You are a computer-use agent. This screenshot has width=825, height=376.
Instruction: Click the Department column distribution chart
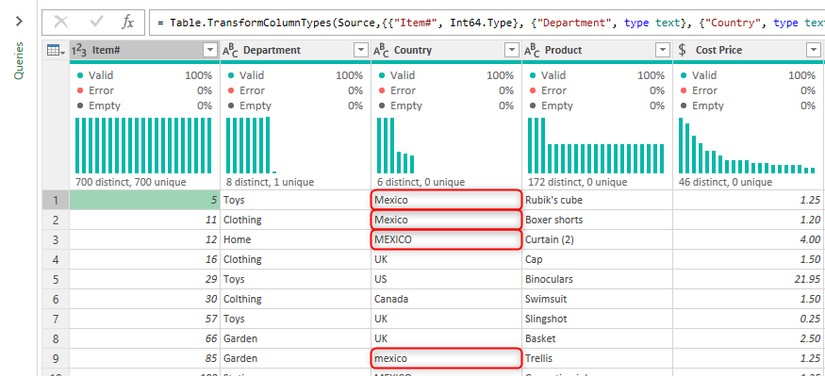251,146
